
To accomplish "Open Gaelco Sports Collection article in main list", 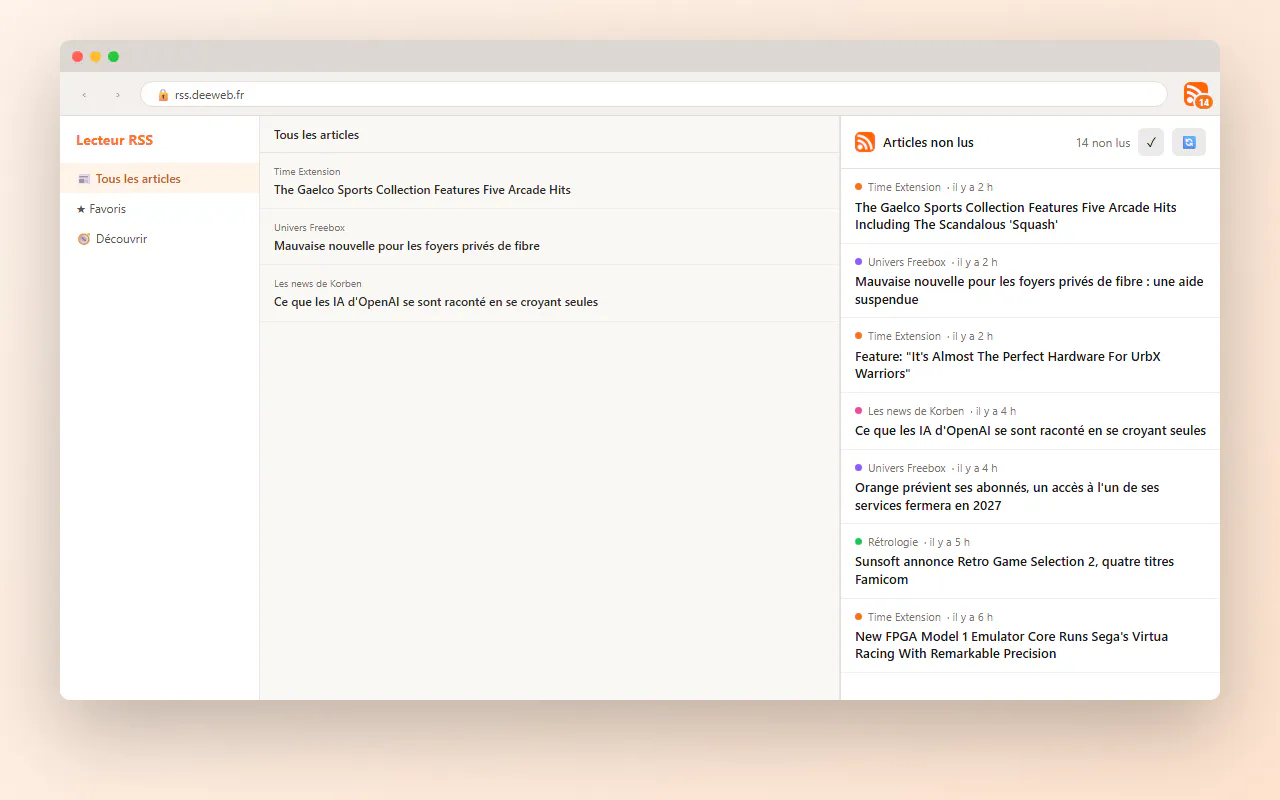I will pyautogui.click(x=549, y=181).
